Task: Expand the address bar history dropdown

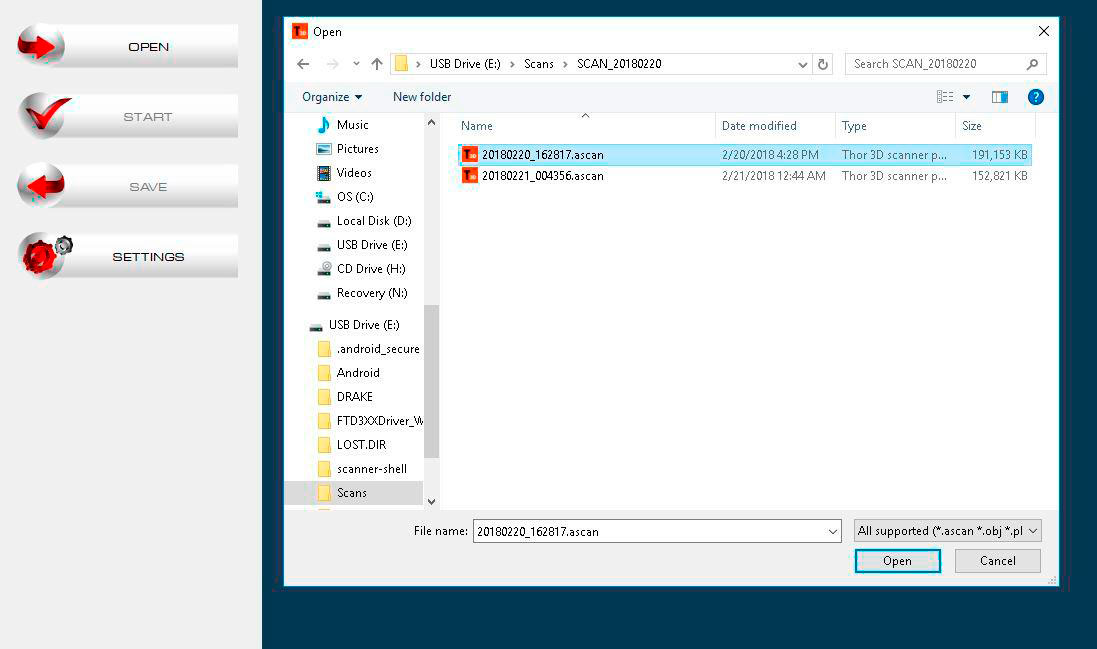Action: click(802, 64)
